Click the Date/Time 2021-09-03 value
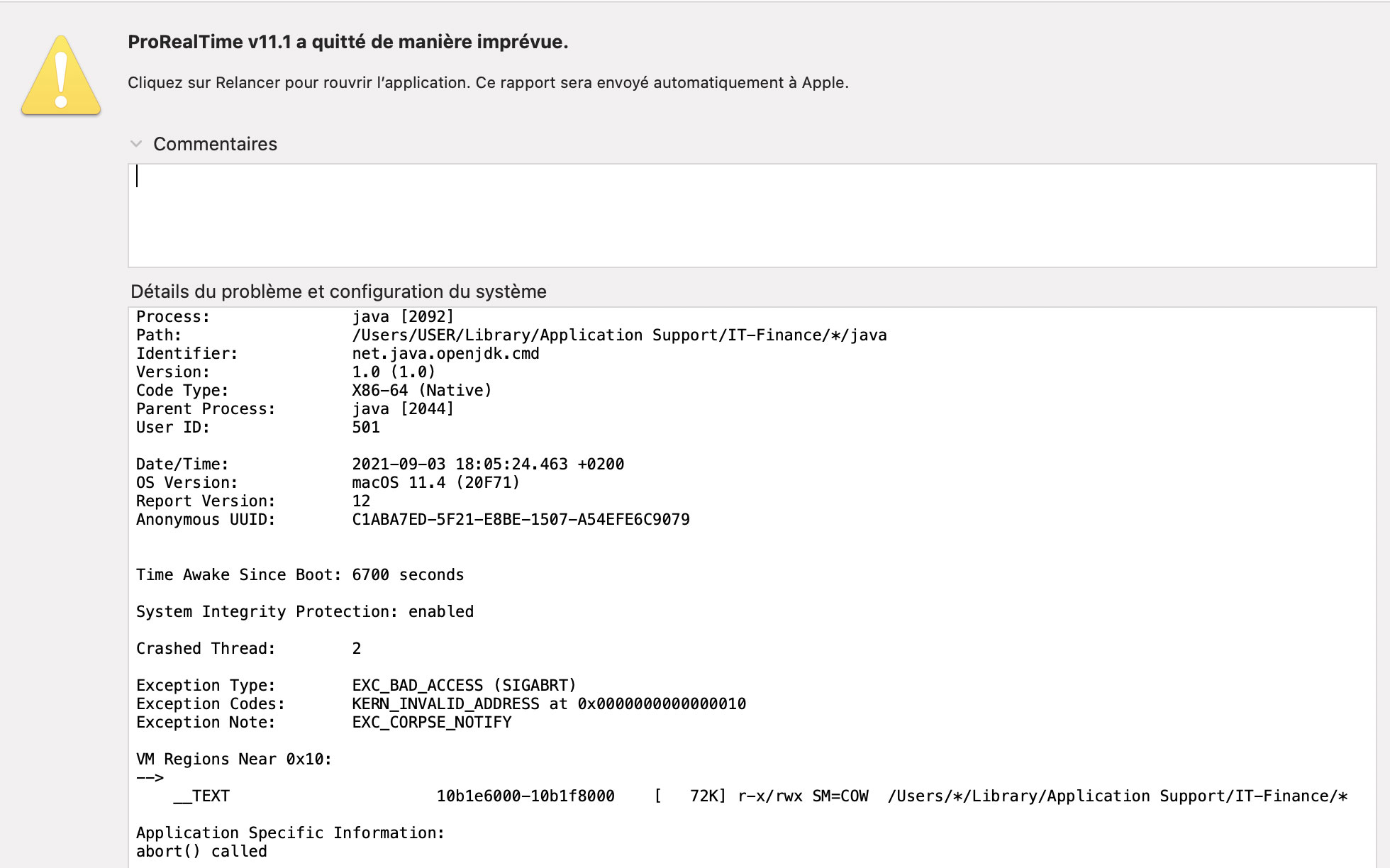The height and width of the screenshot is (868, 1390). (488, 464)
